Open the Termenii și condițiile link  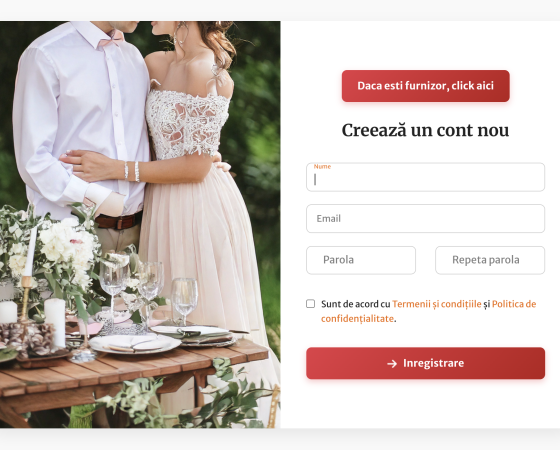pos(437,304)
